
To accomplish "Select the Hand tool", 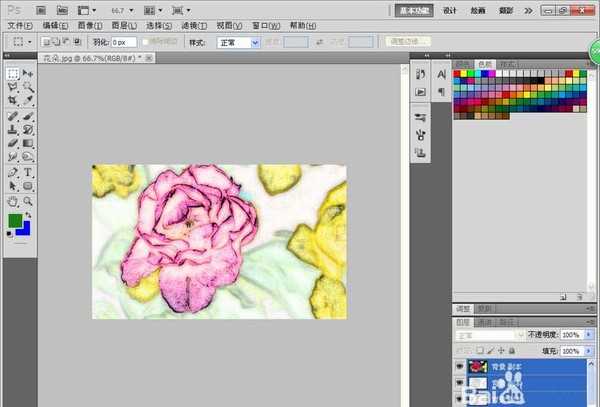I will [12, 200].
